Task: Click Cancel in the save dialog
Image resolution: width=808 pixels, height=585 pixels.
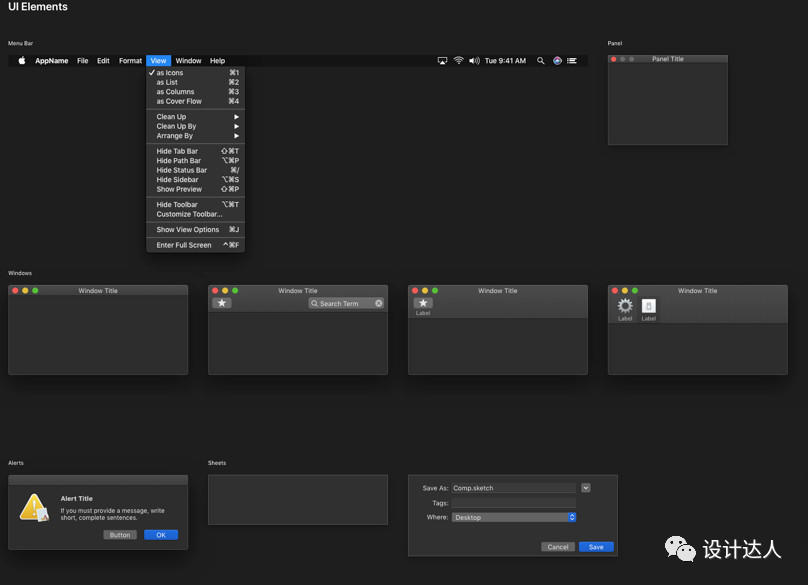Action: pyautogui.click(x=558, y=547)
